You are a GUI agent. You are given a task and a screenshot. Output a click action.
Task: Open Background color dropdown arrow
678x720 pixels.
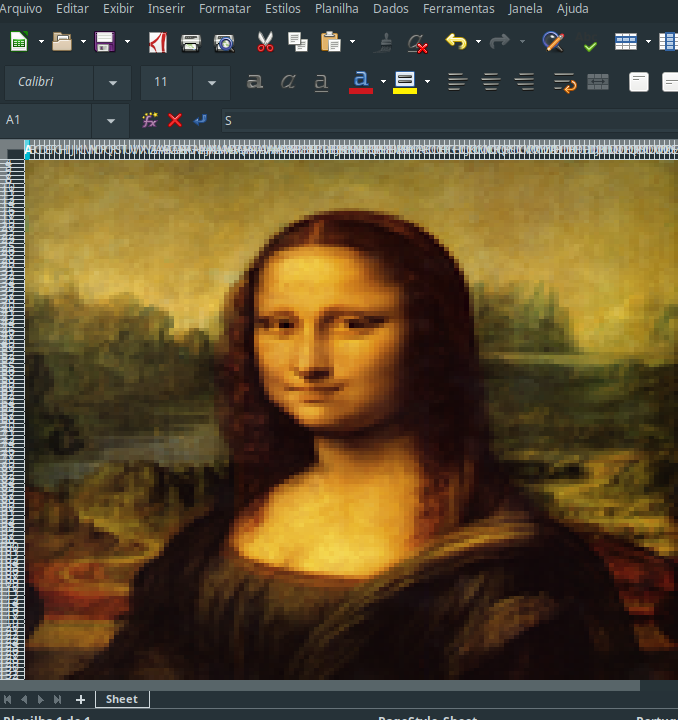427,82
